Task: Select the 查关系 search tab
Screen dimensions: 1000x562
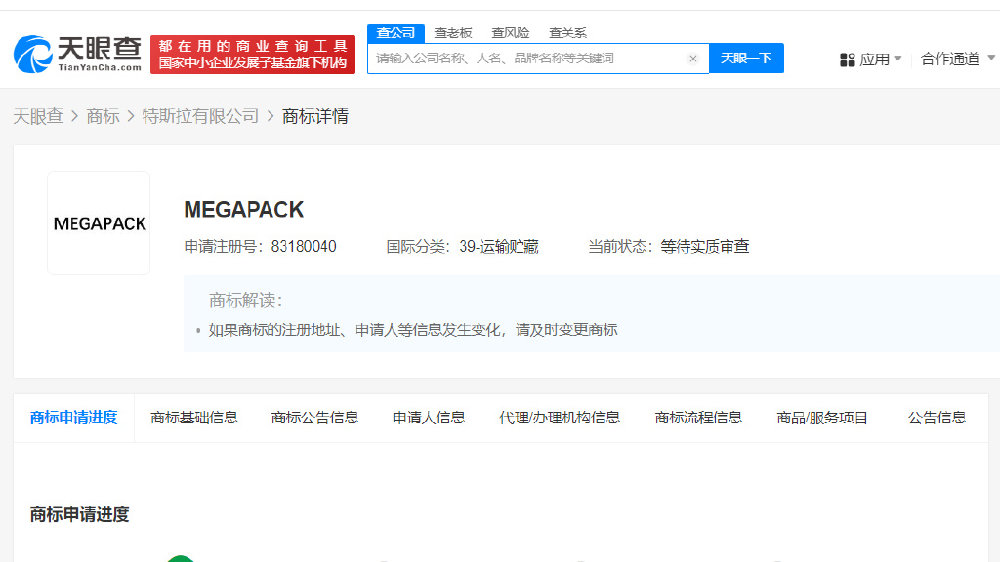Action: pyautogui.click(x=568, y=33)
